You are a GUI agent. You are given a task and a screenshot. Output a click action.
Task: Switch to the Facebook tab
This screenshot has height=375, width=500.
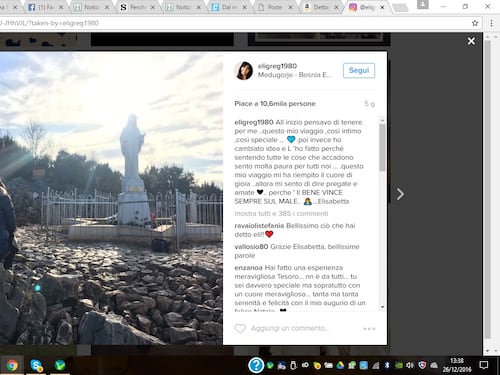[44, 7]
